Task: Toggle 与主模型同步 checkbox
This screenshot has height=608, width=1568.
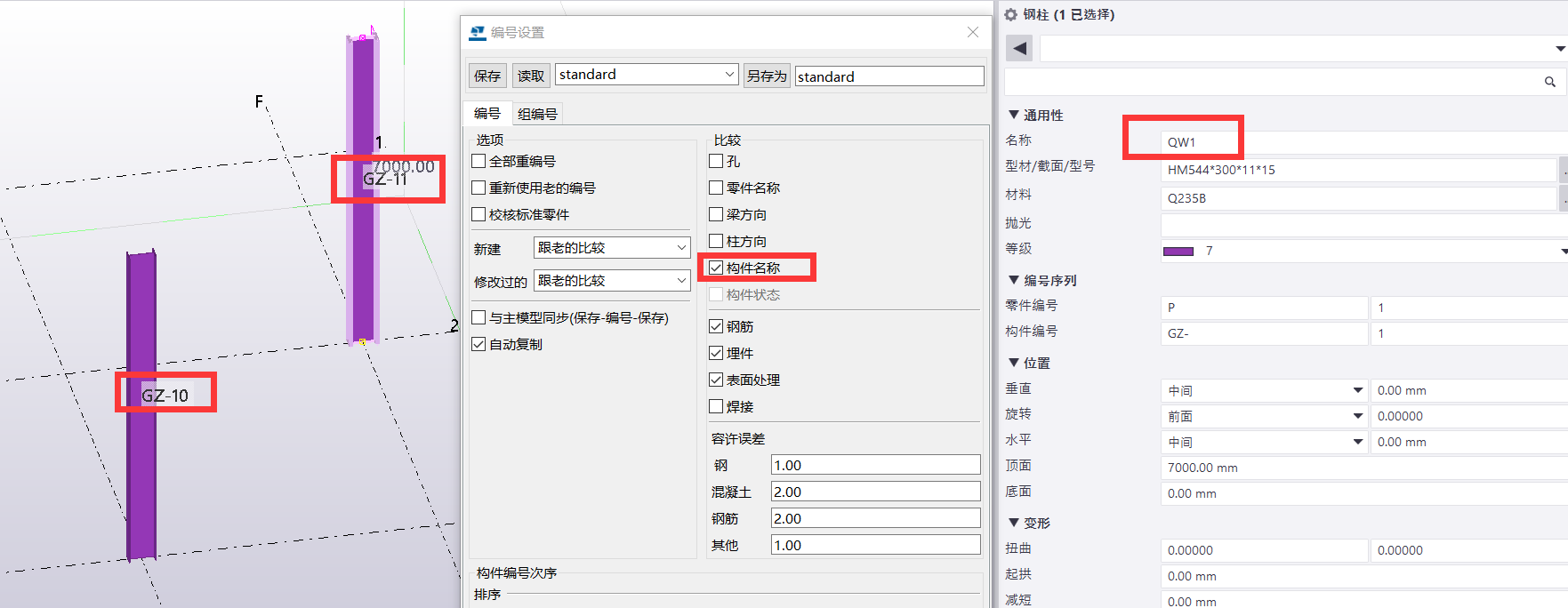Action: click(478, 317)
